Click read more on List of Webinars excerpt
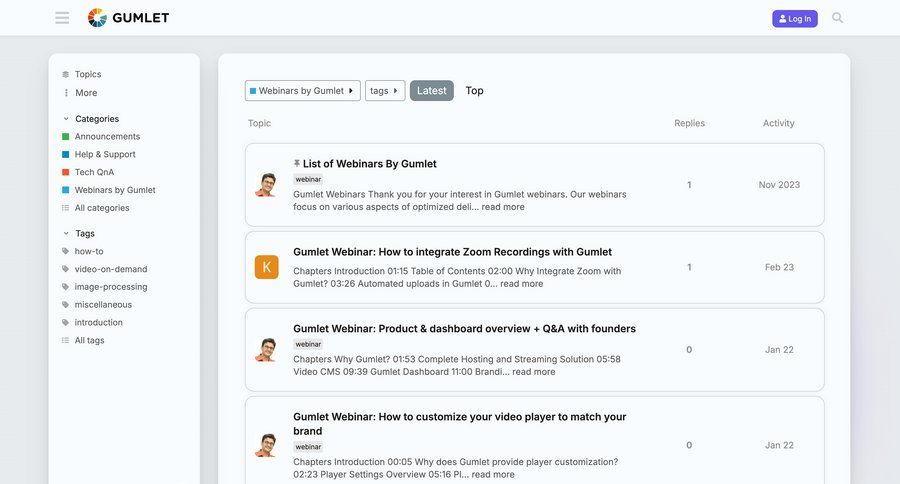This screenshot has width=900, height=484. 503,207
